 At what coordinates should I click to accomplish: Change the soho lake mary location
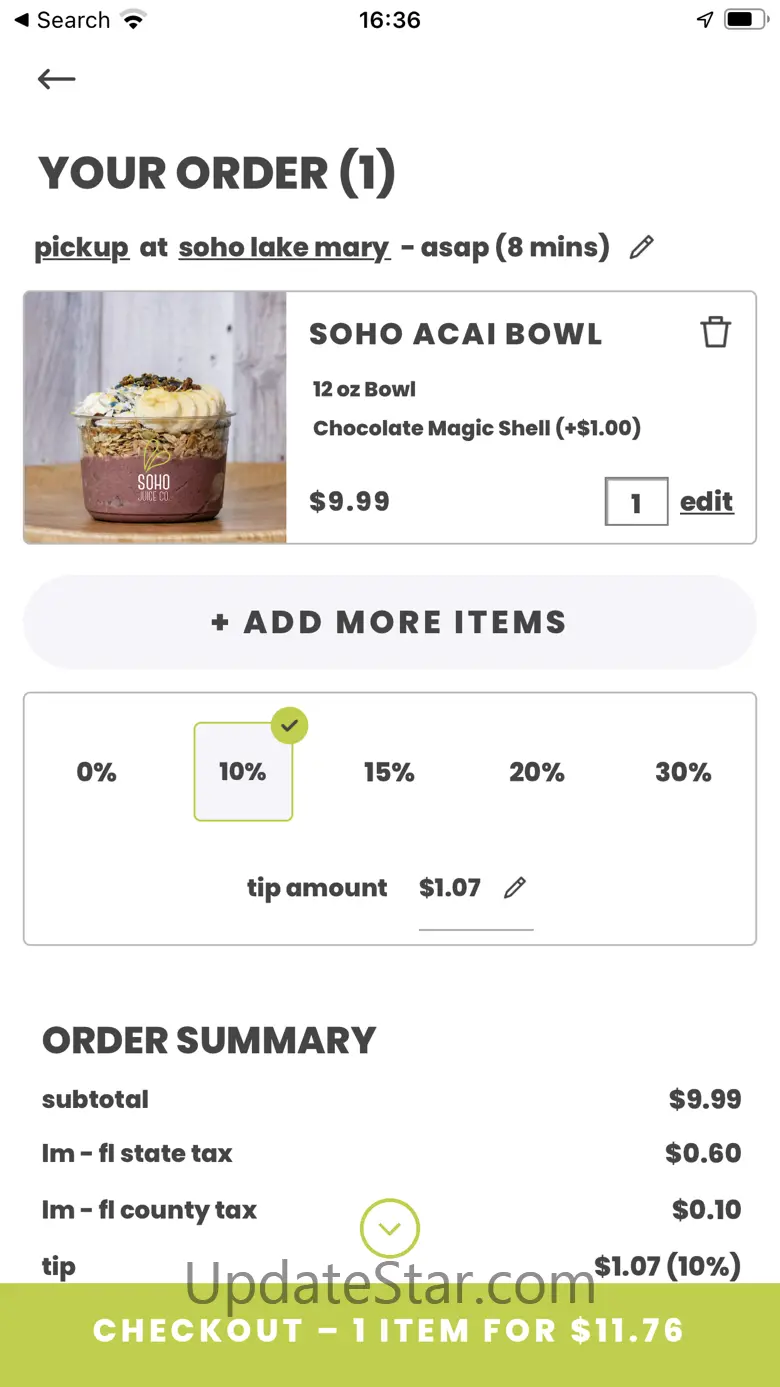tap(284, 248)
